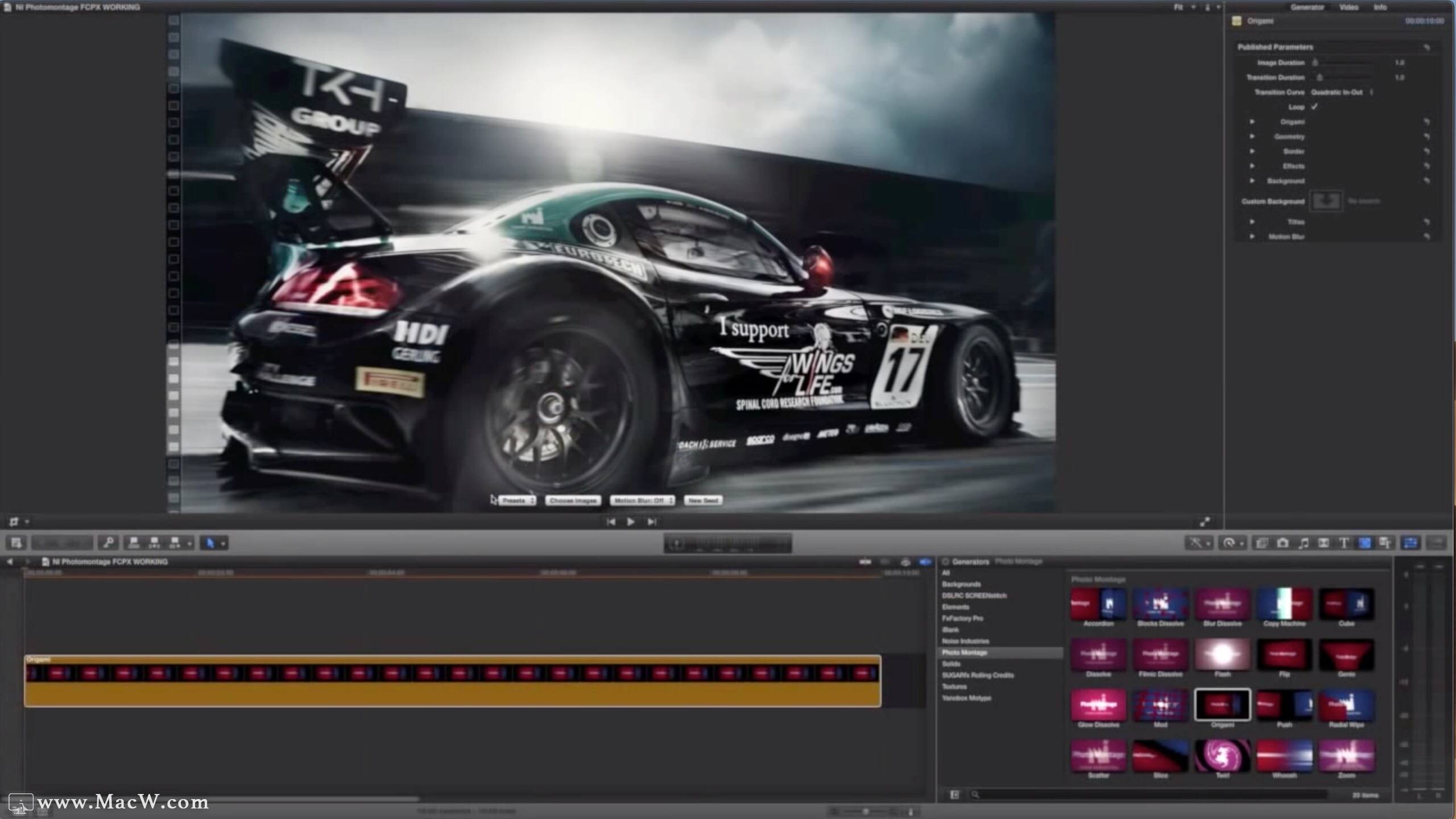
Task: Show the Effects browser icon
Action: [x=1261, y=543]
